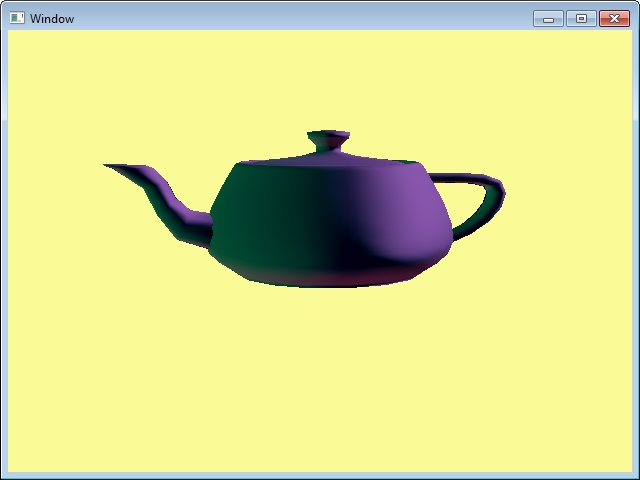Click the empty middle of the title bar

point(300,18)
